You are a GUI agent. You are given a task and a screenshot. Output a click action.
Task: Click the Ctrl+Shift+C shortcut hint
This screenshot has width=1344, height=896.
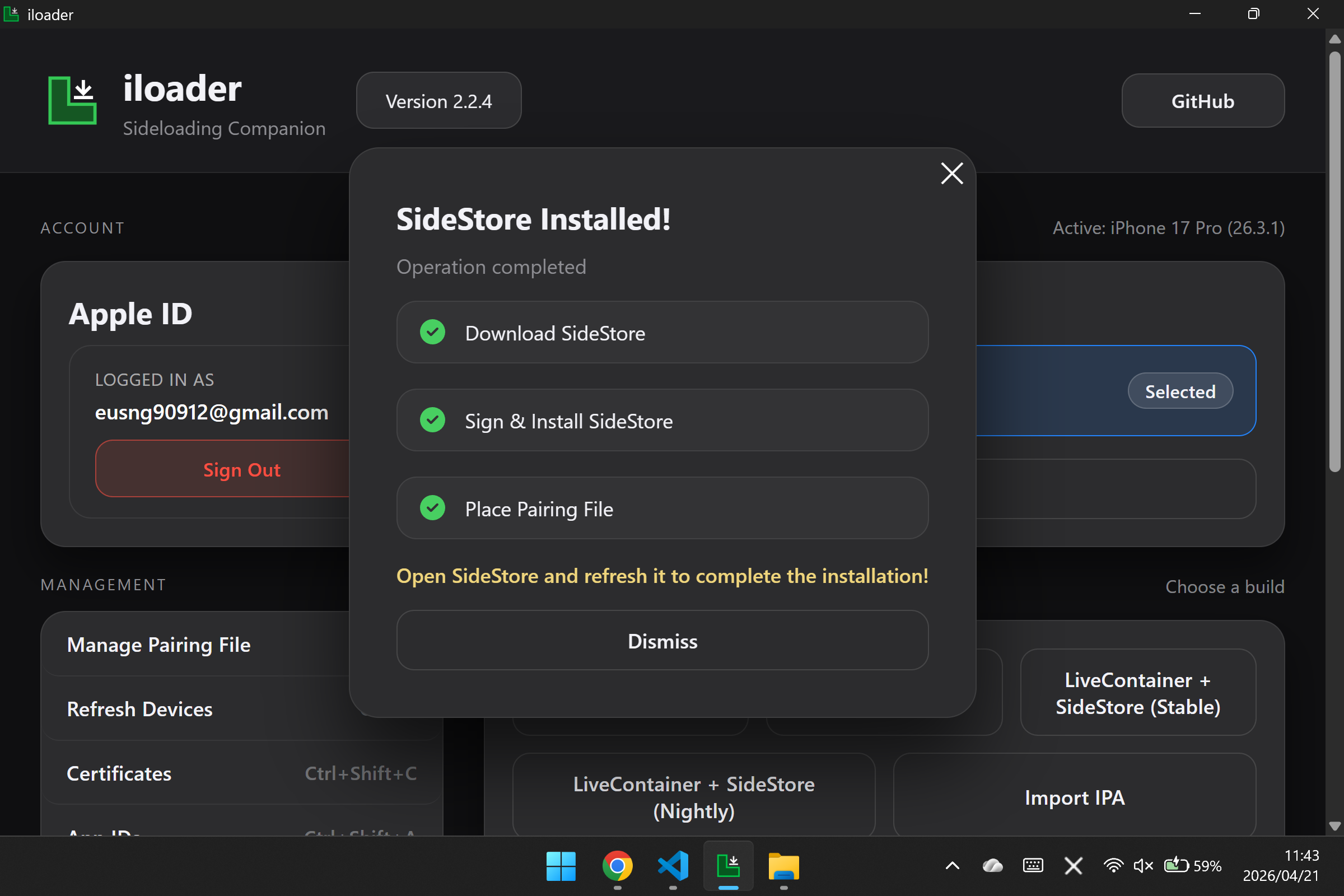click(x=361, y=773)
